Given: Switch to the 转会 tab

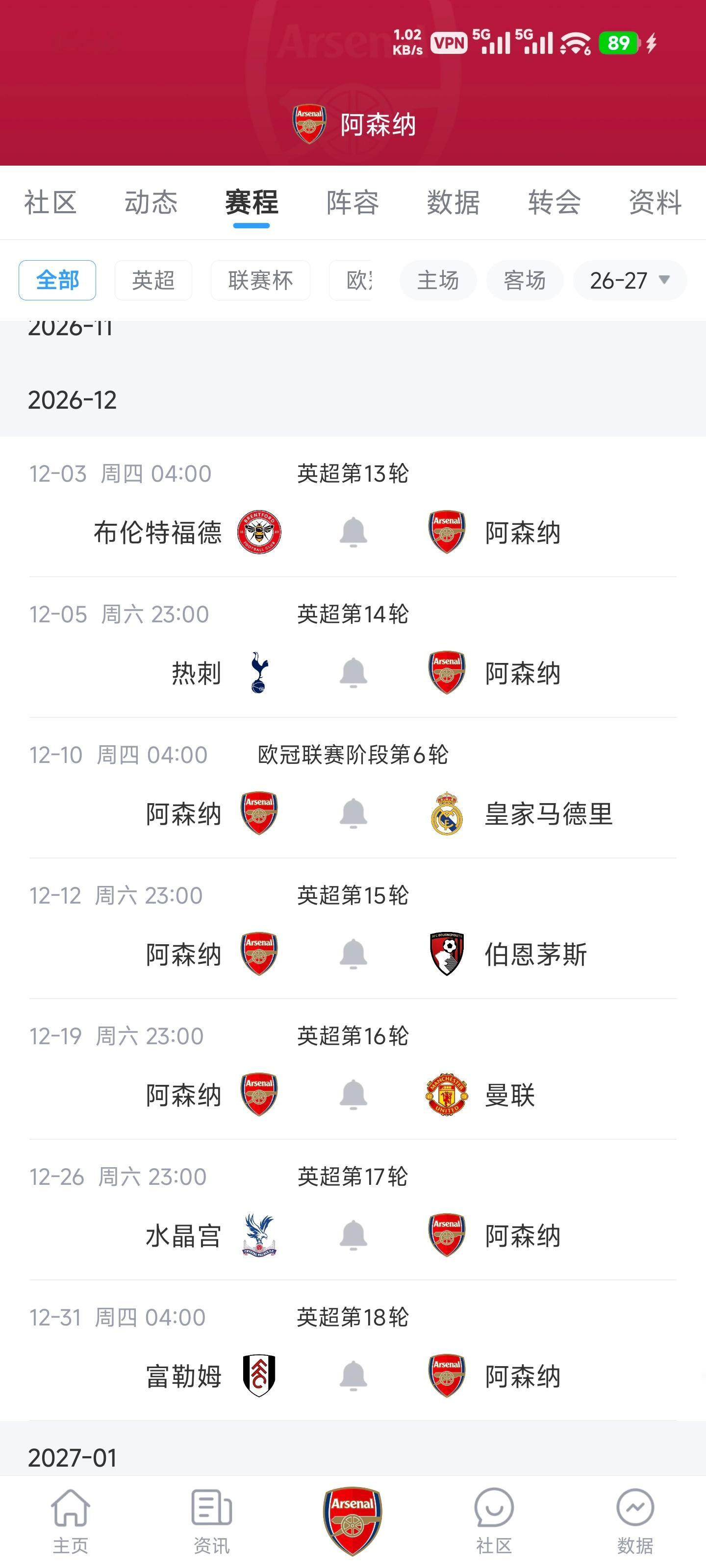Looking at the screenshot, I should tap(555, 202).
